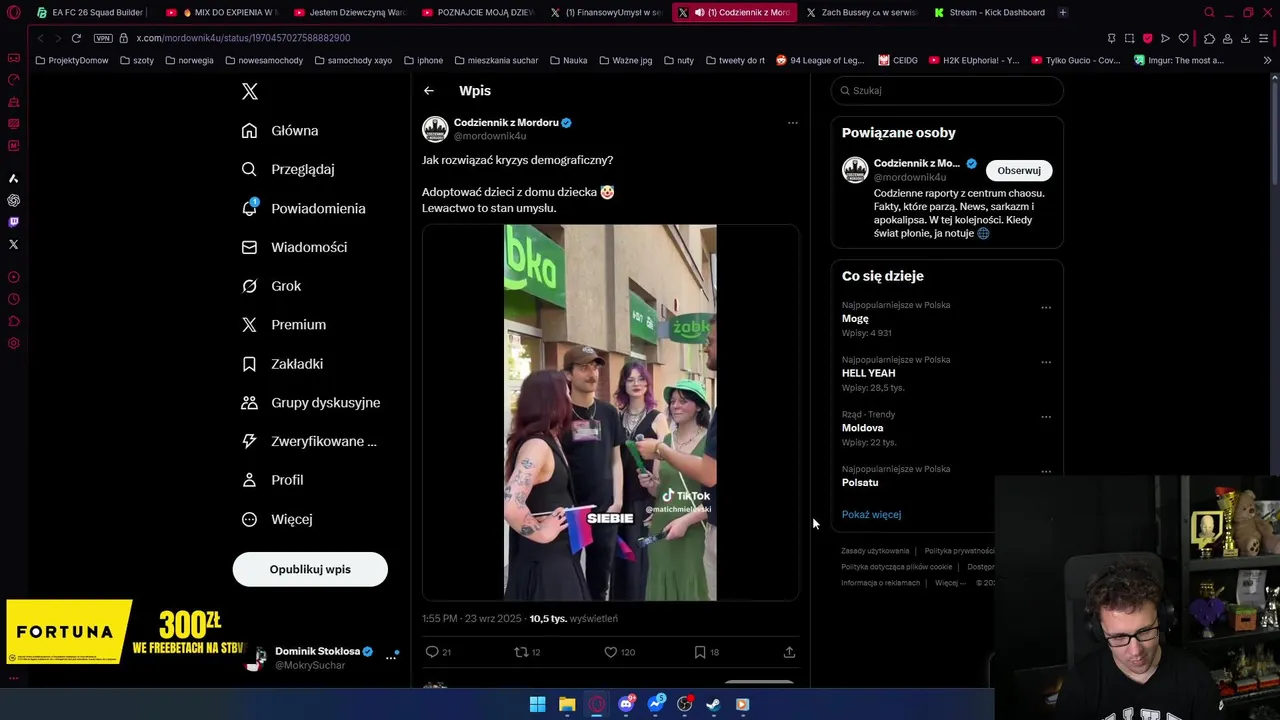Open Grok from the sidebar
Image resolution: width=1280 pixels, height=720 pixels.
click(271, 286)
